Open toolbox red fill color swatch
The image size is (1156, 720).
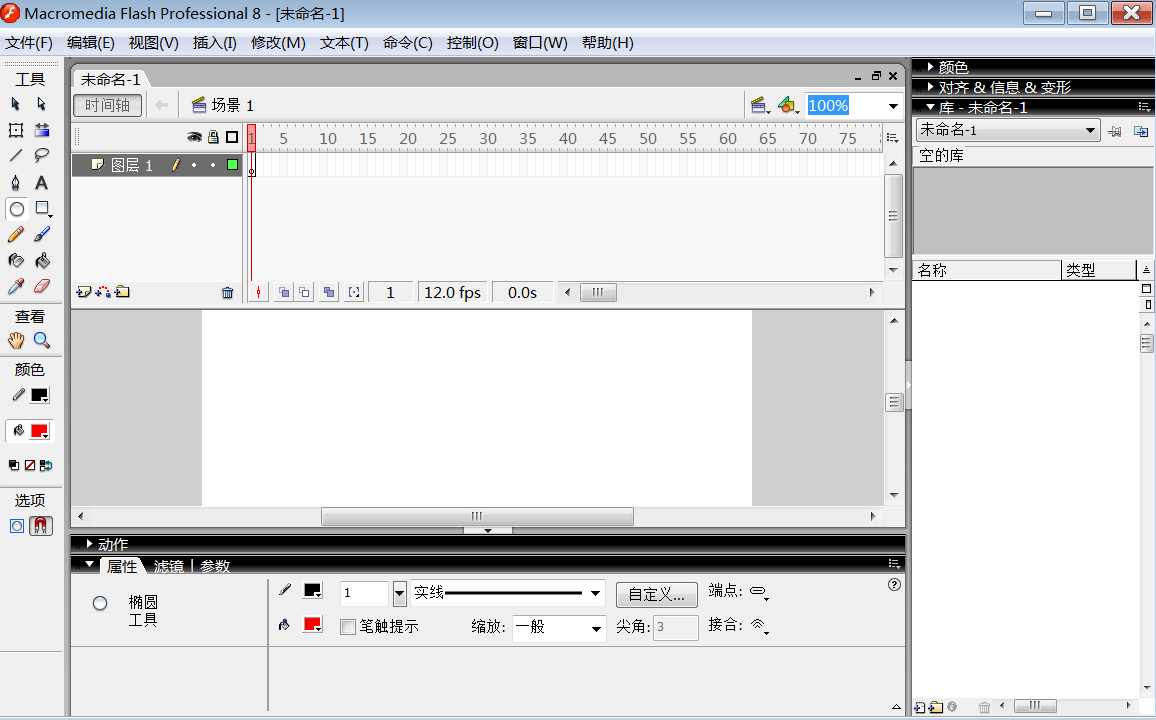click(x=40, y=431)
